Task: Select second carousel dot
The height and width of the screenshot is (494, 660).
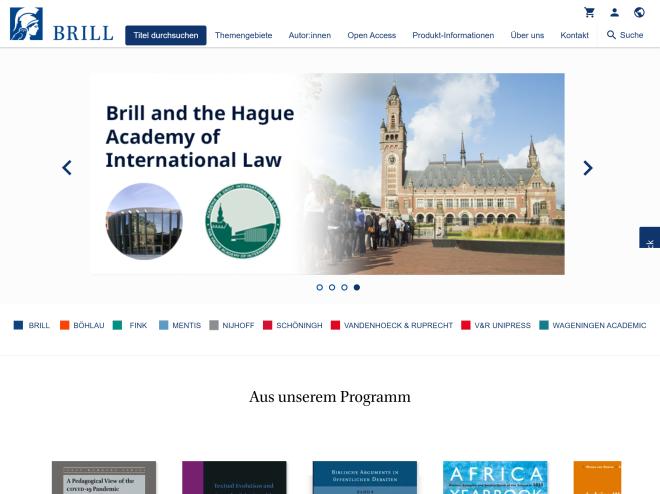Action: coord(332,287)
